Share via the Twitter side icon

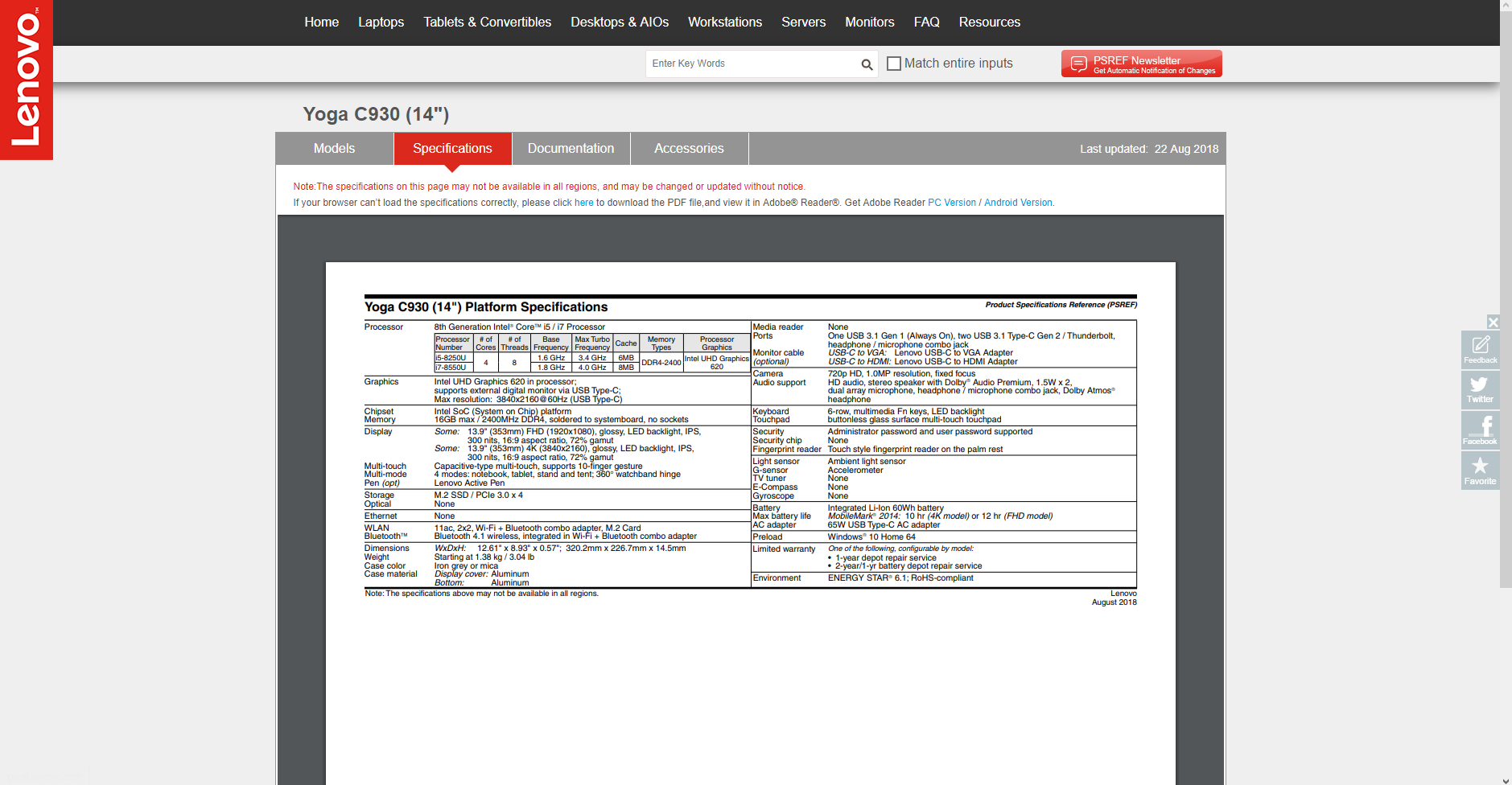point(1480,390)
